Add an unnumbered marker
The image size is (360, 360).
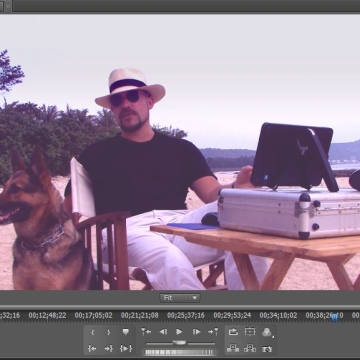click(126, 332)
